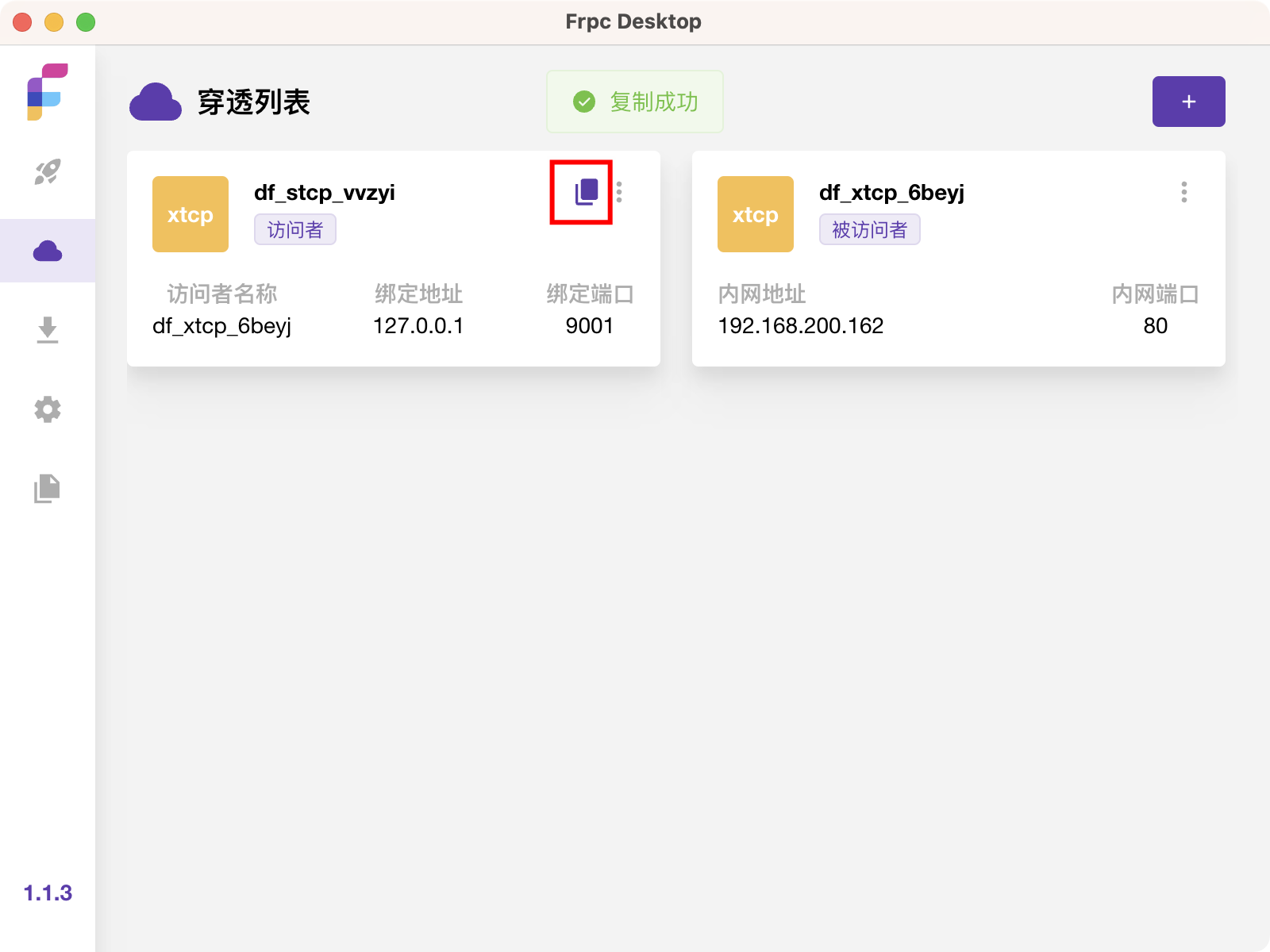Screen dimensions: 1270x952
Task: Add a new proxy with plus button
Action: coord(1189,102)
